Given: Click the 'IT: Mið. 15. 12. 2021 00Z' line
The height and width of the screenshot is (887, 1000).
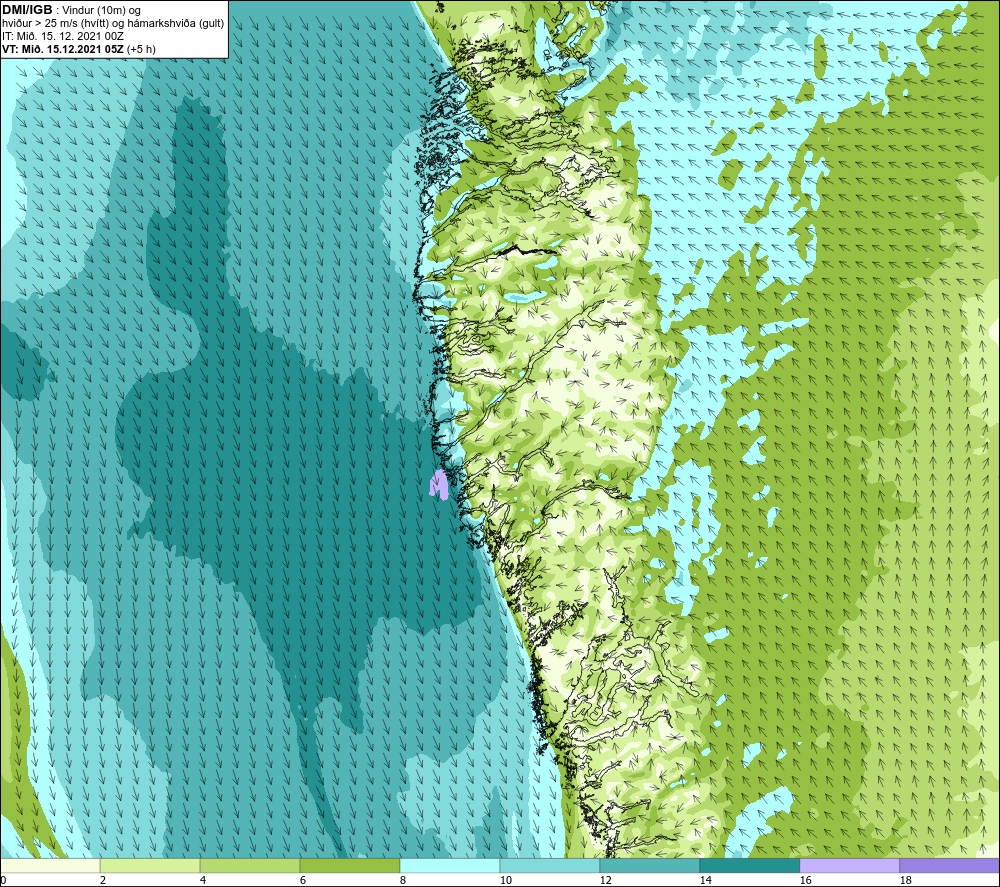Looking at the screenshot, I should (x=62, y=36).
